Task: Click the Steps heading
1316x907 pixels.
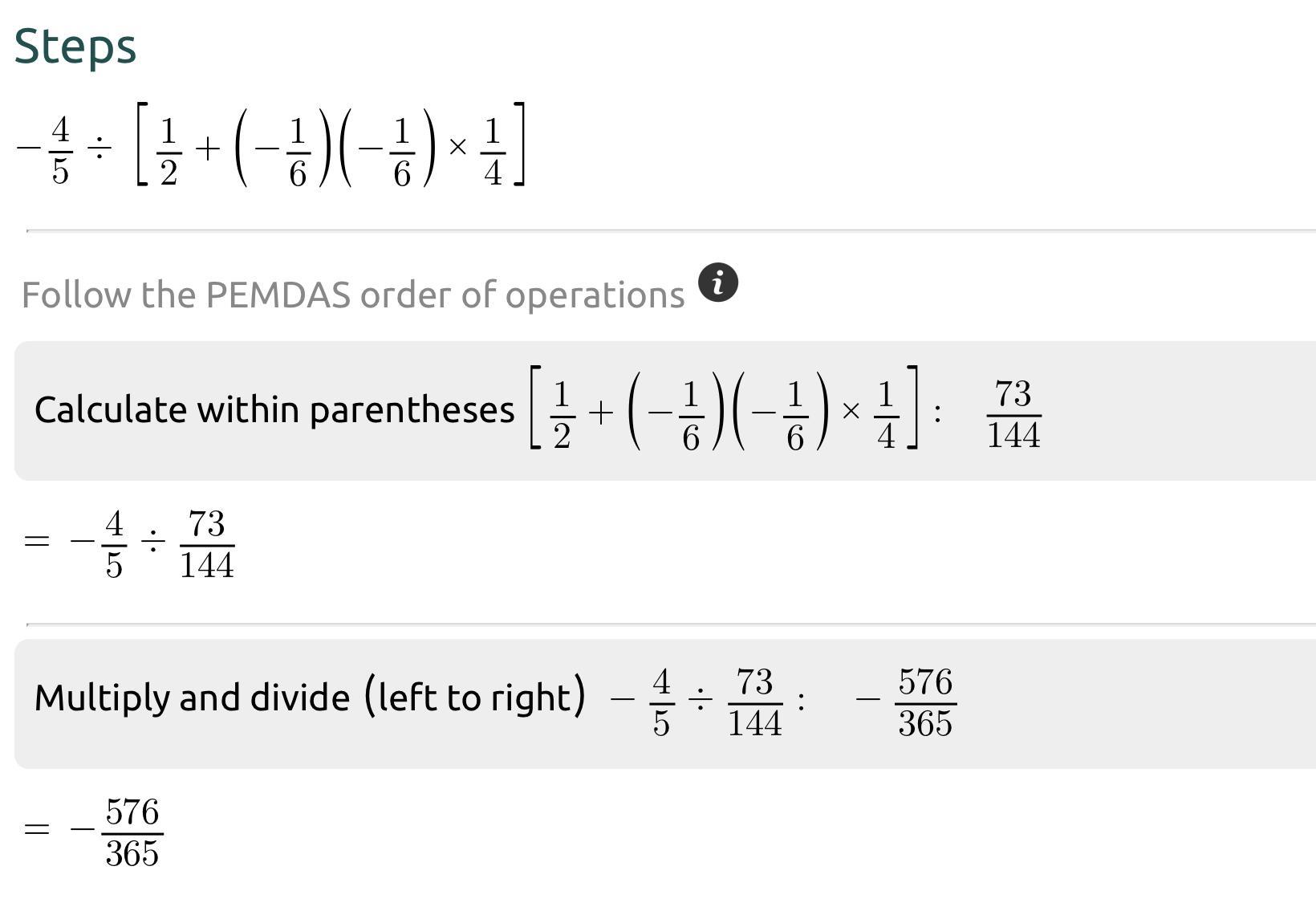Action: click(x=75, y=47)
